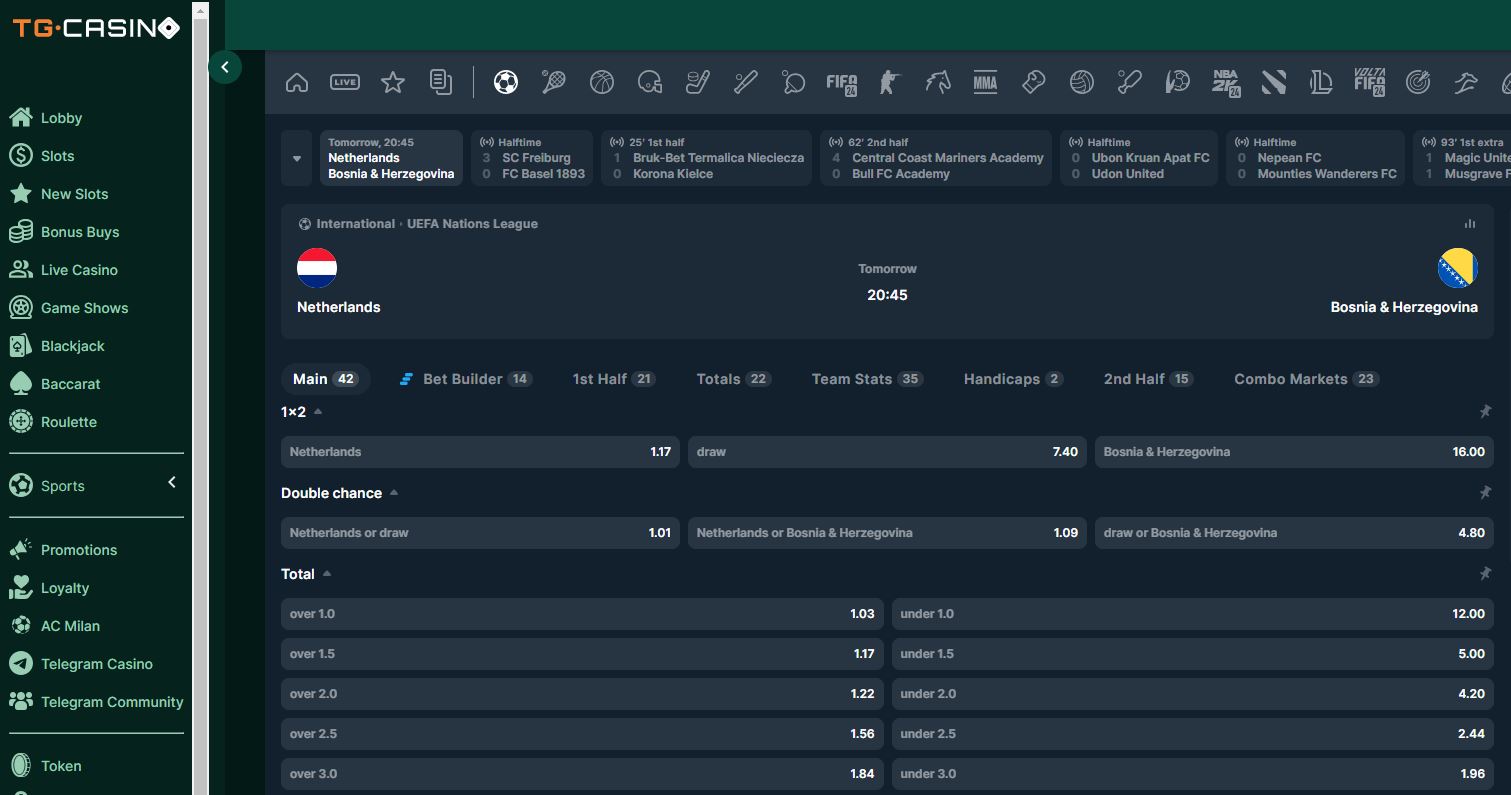1511x795 pixels.
Task: Open Ubon Kruan Apat FC match card
Action: click(1139, 158)
